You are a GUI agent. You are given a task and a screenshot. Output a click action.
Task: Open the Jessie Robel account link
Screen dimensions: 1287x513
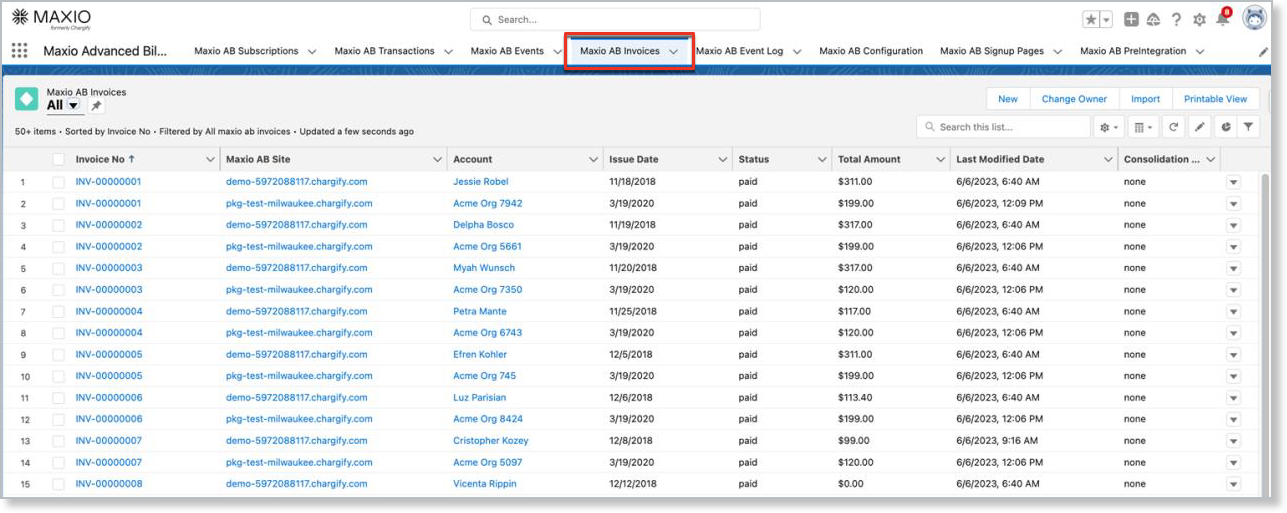480,182
